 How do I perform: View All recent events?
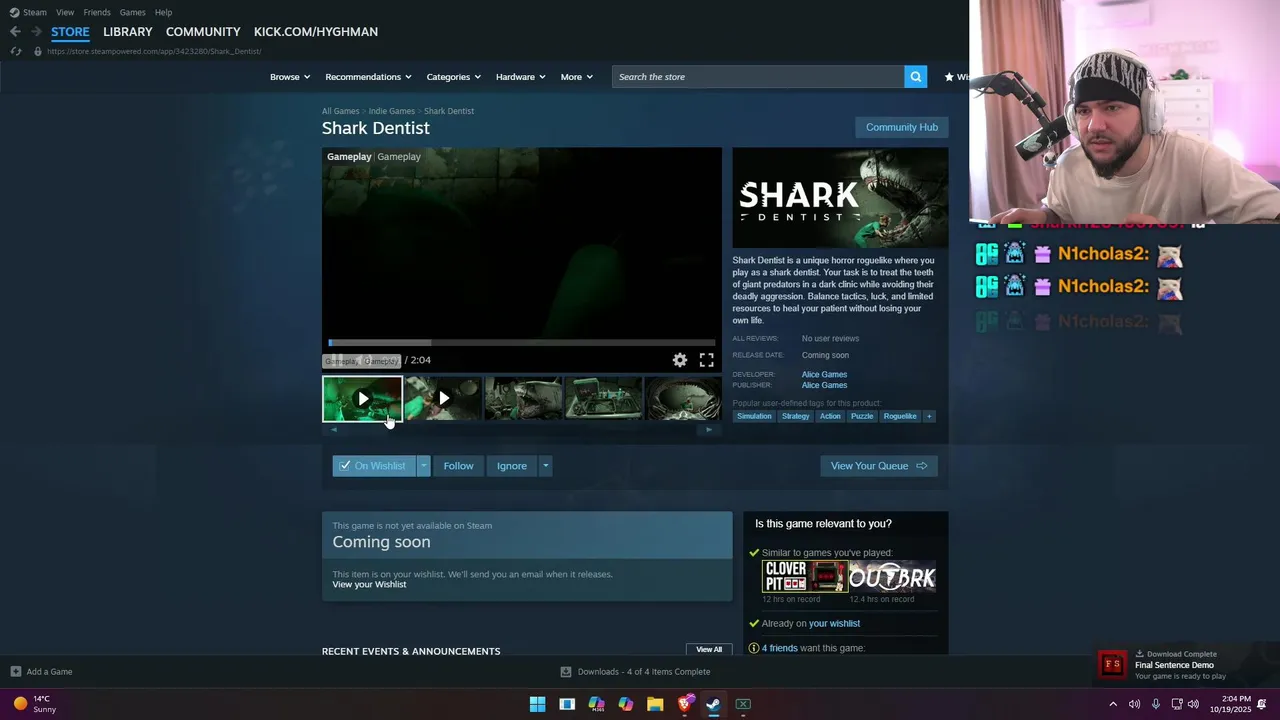pos(709,649)
